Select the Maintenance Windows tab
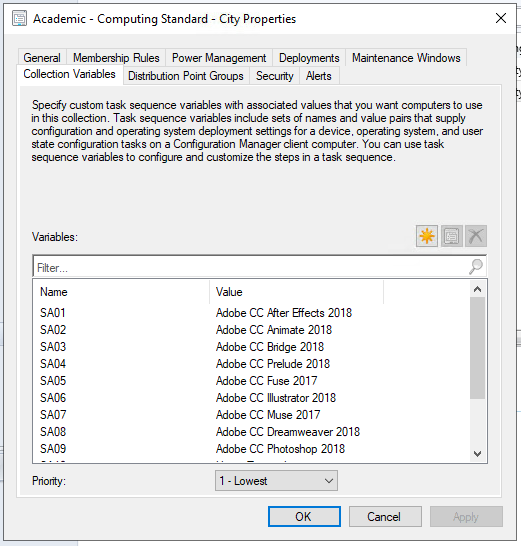The width and height of the screenshot is (521, 546). click(406, 58)
